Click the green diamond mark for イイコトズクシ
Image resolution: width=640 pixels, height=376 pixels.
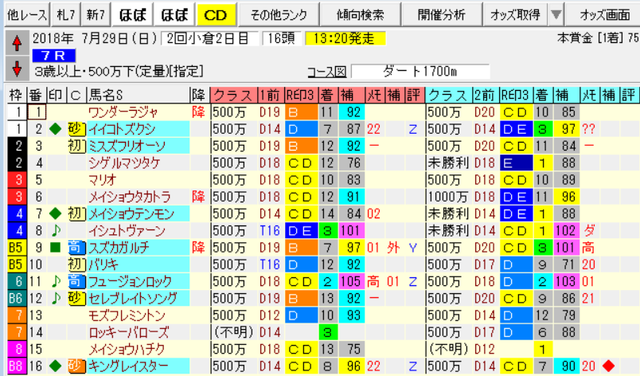click(55, 129)
